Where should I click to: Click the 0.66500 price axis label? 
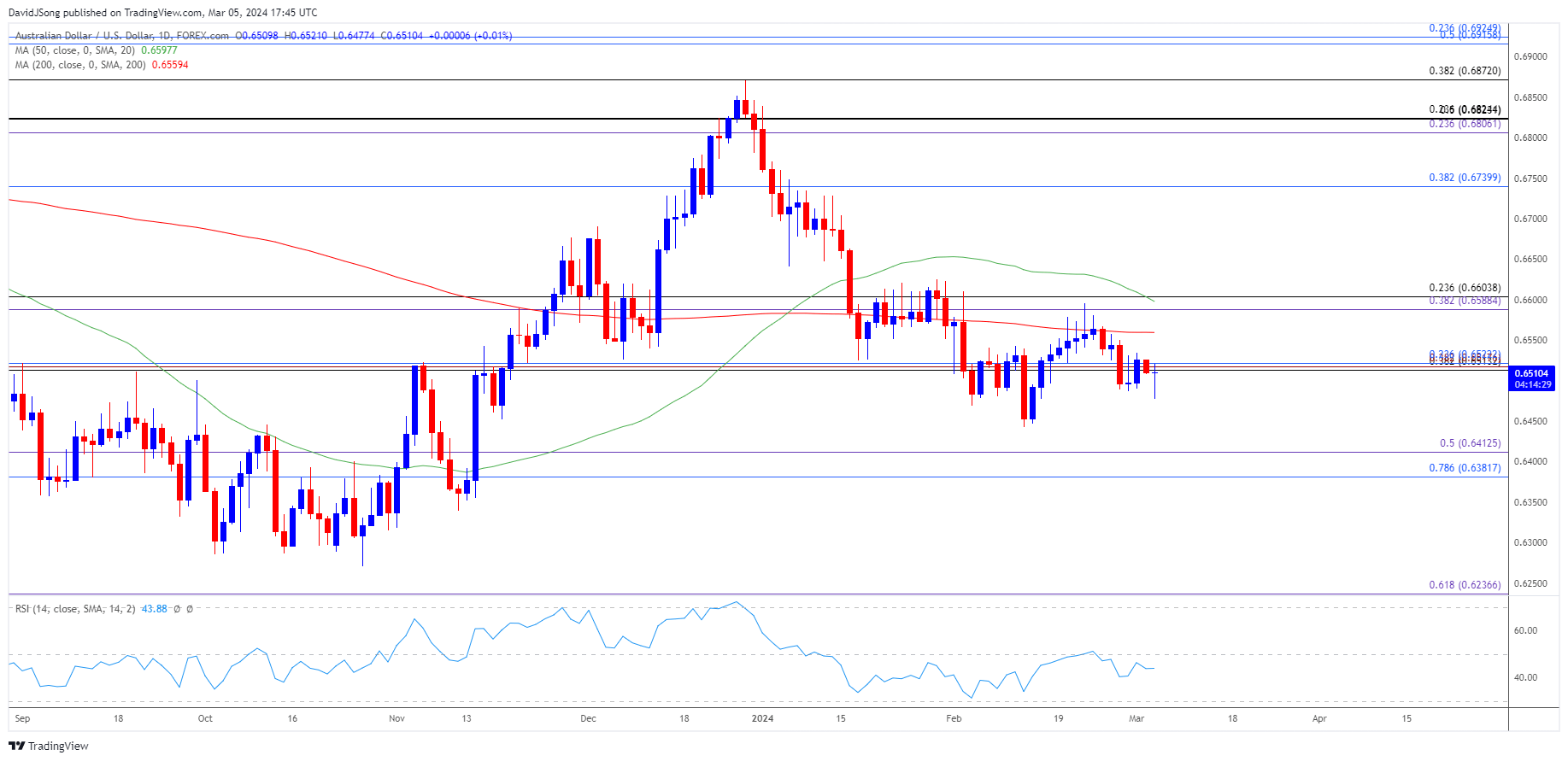(x=1530, y=260)
